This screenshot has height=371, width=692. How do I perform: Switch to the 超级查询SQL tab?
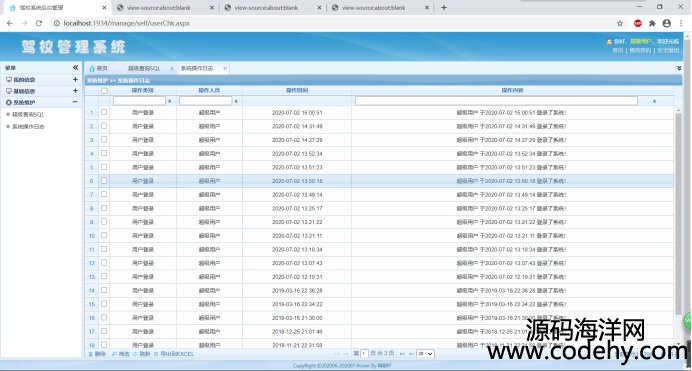(144, 68)
